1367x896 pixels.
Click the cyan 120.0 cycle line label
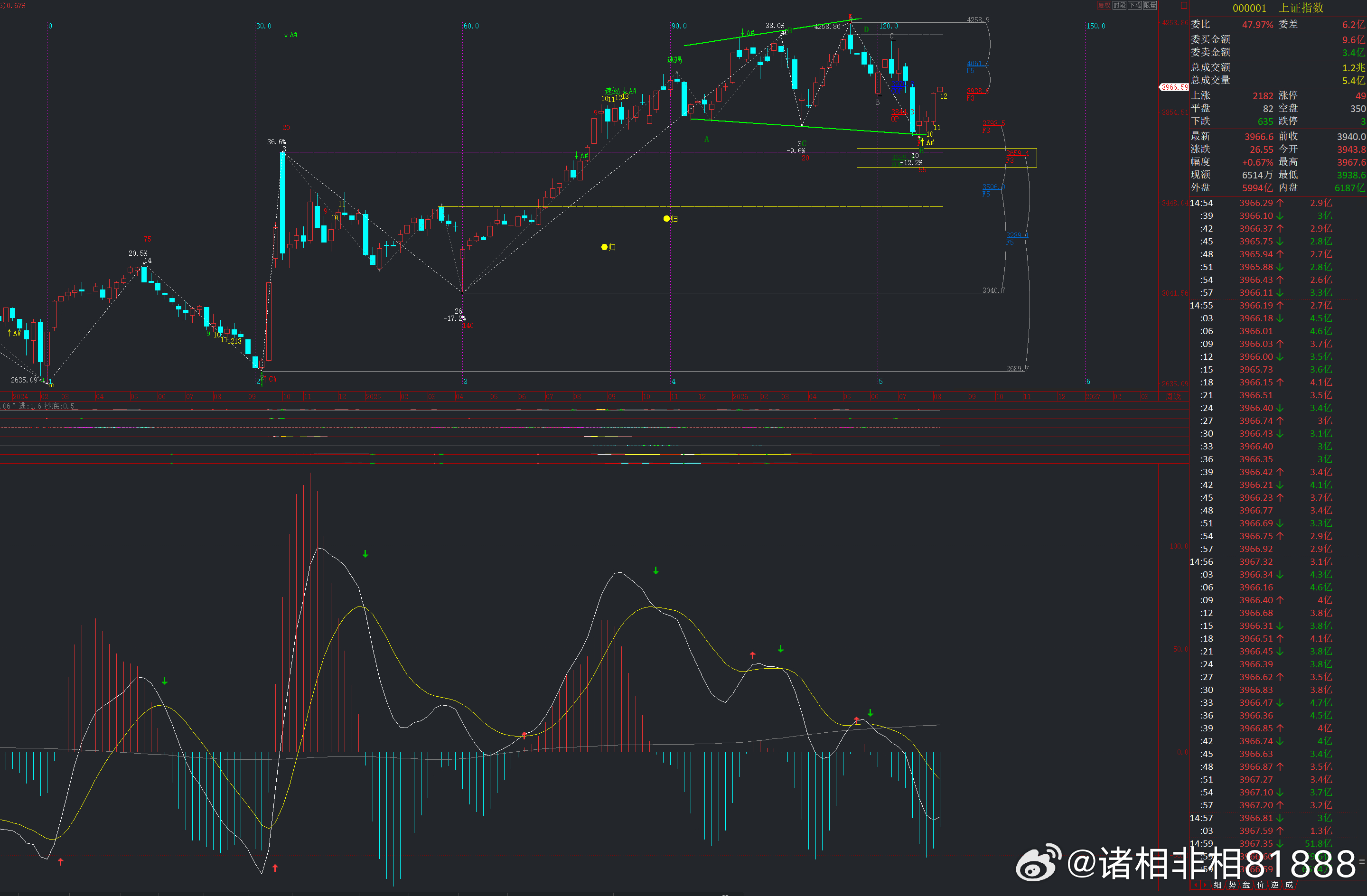(889, 26)
